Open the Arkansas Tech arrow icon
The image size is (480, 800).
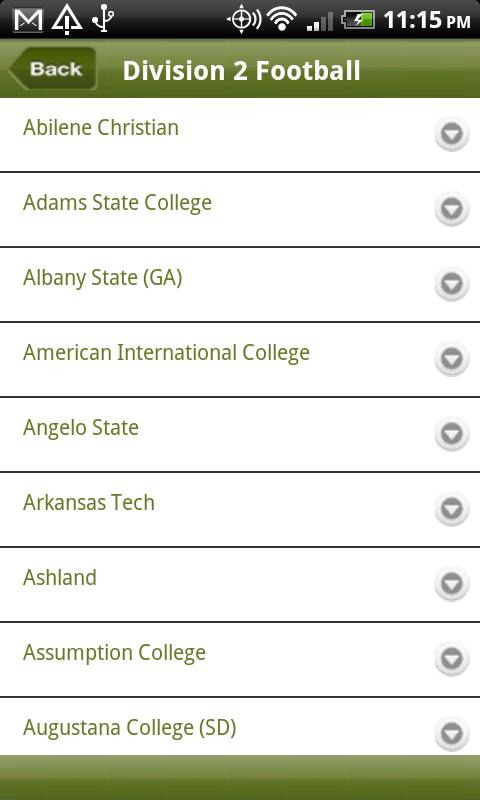452,509
